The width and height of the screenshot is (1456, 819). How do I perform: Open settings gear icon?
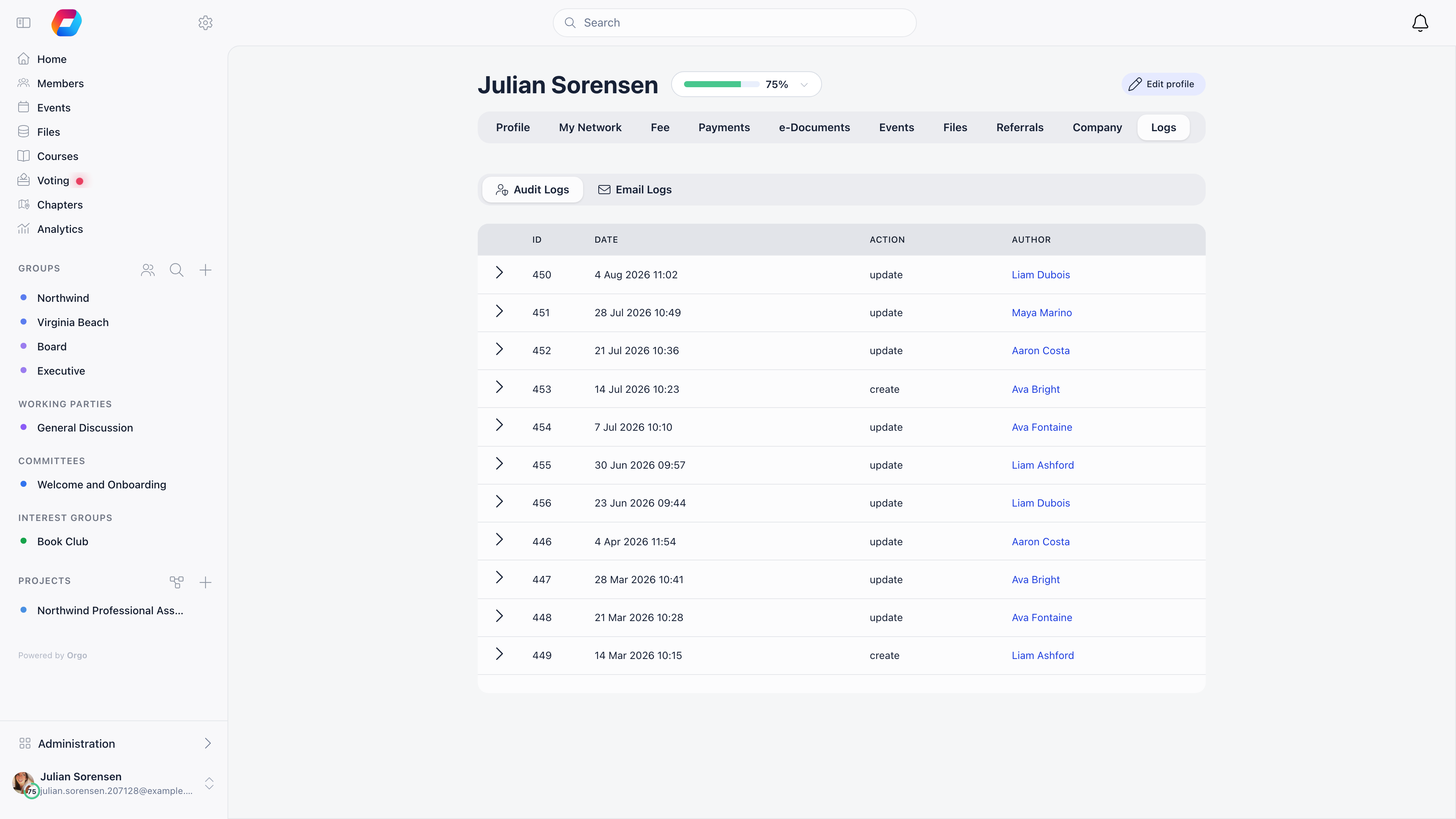tap(205, 23)
